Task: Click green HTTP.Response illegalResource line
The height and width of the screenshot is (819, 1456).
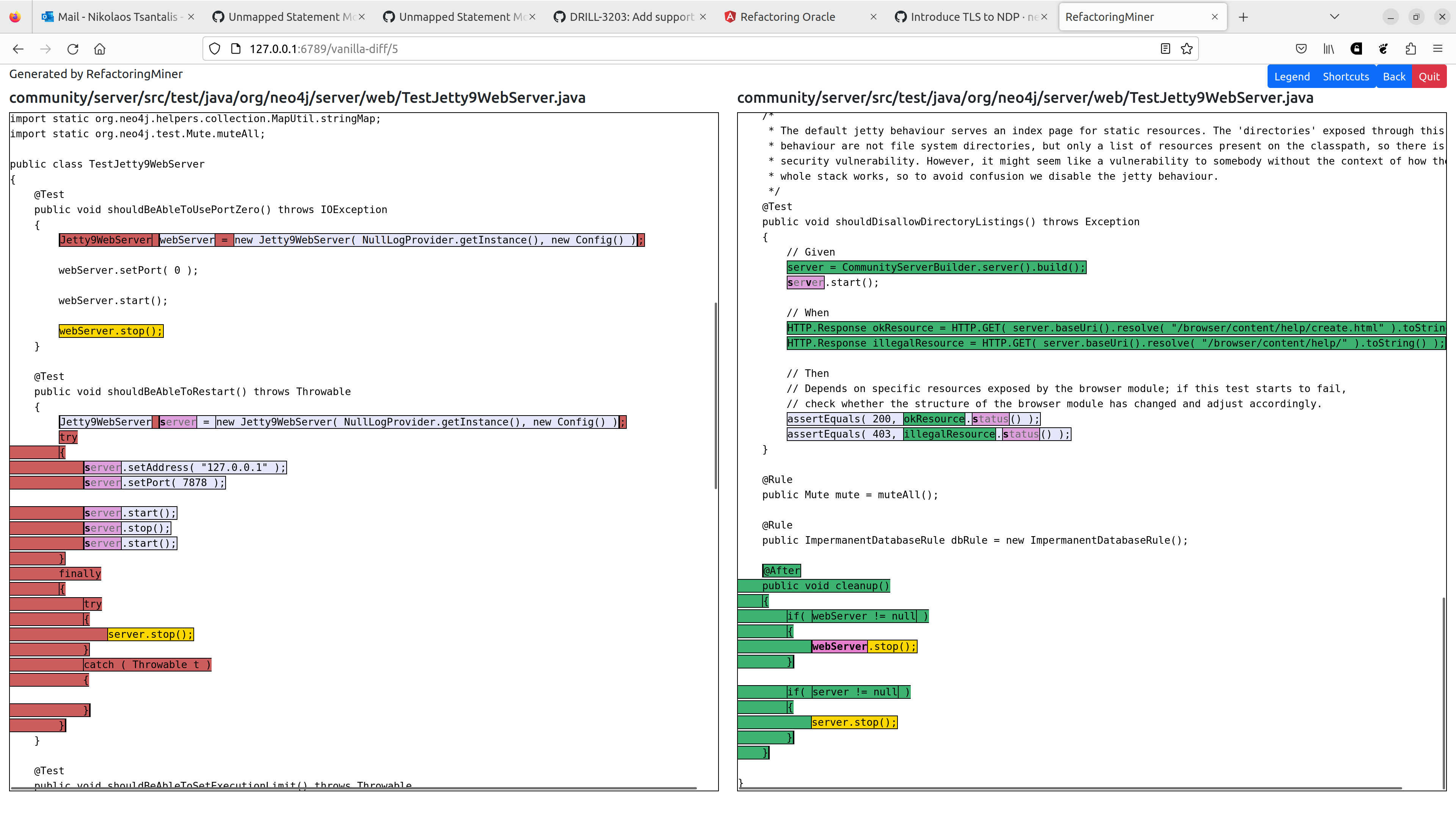Action: [x=1116, y=343]
